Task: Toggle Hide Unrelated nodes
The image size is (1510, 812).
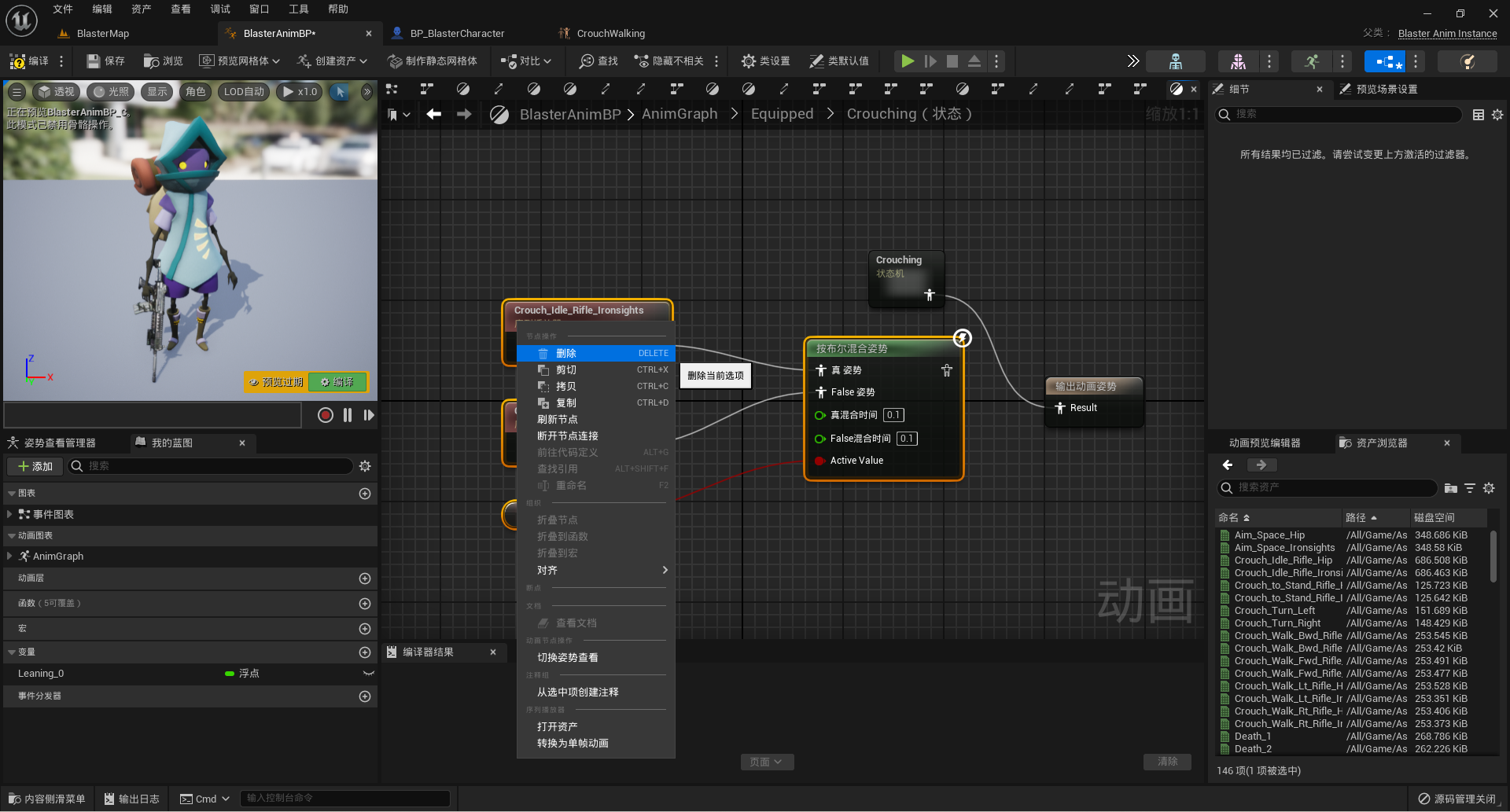Action: [x=668, y=61]
